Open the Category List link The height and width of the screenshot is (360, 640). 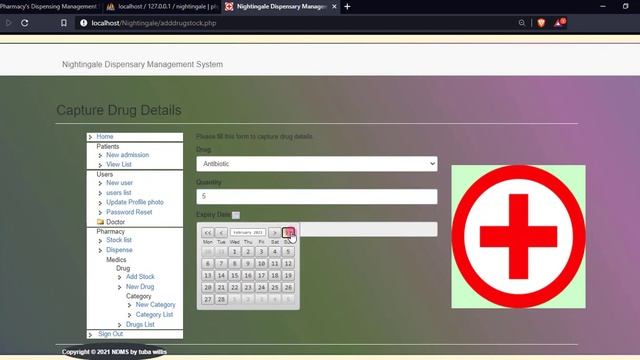[x=154, y=314]
